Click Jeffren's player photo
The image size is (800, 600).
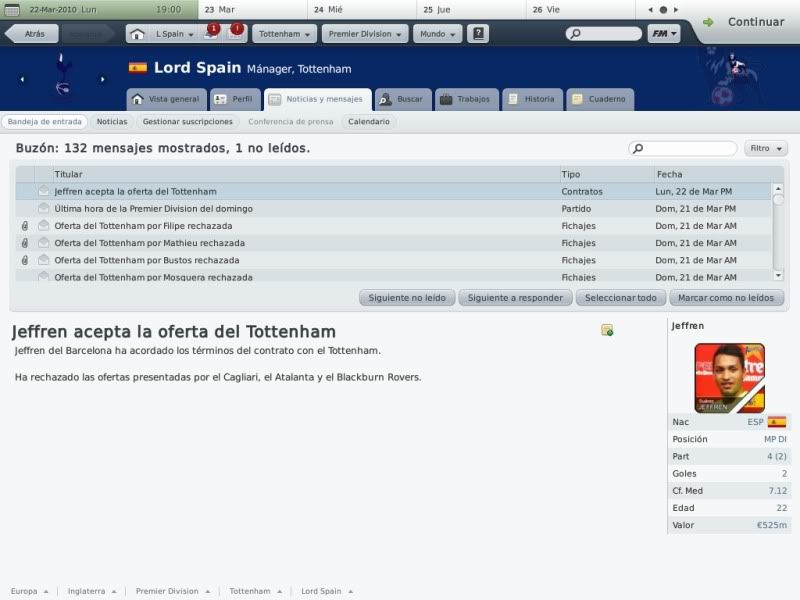point(729,378)
